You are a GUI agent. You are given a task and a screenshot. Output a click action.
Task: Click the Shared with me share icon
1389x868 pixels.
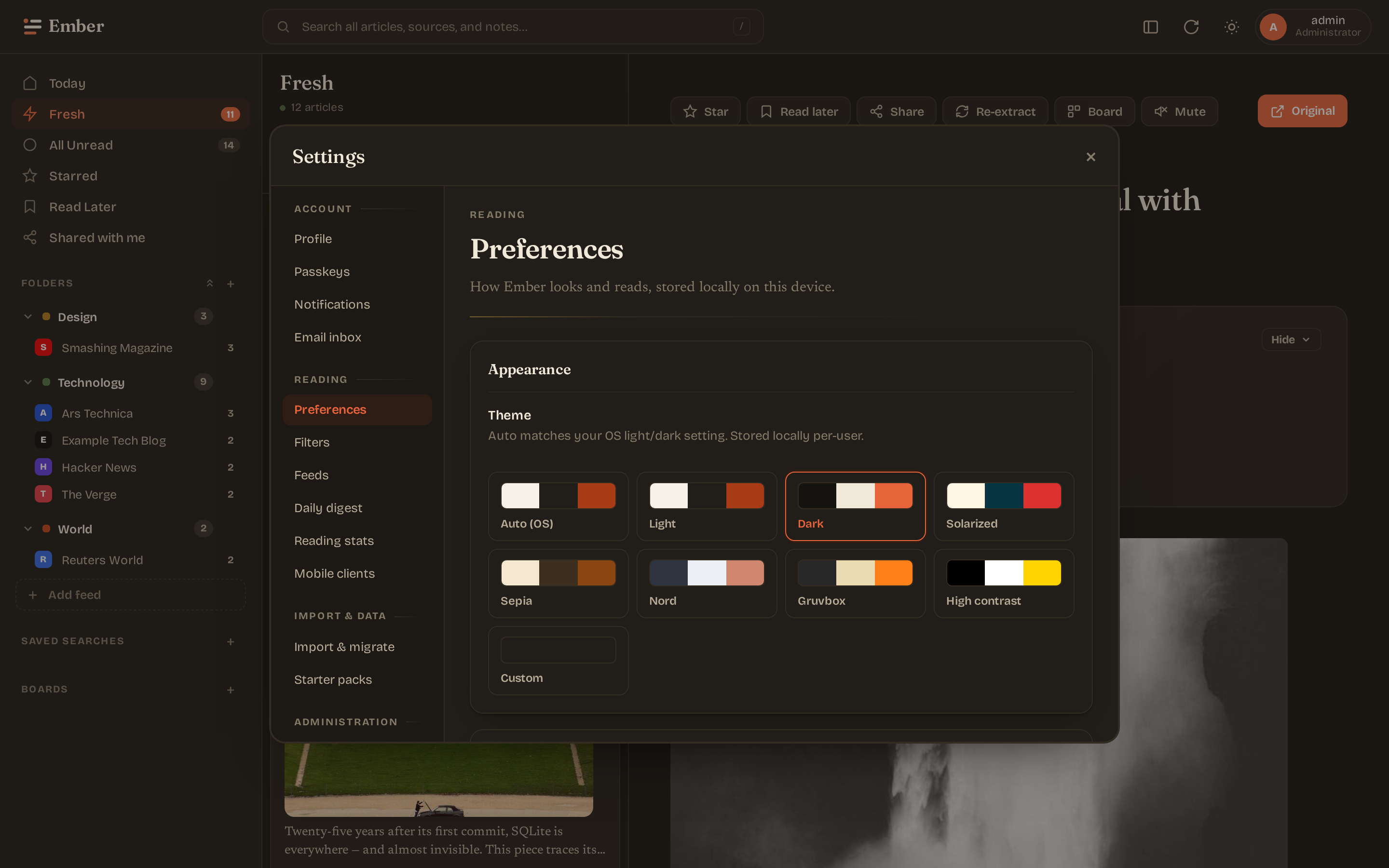click(30, 238)
